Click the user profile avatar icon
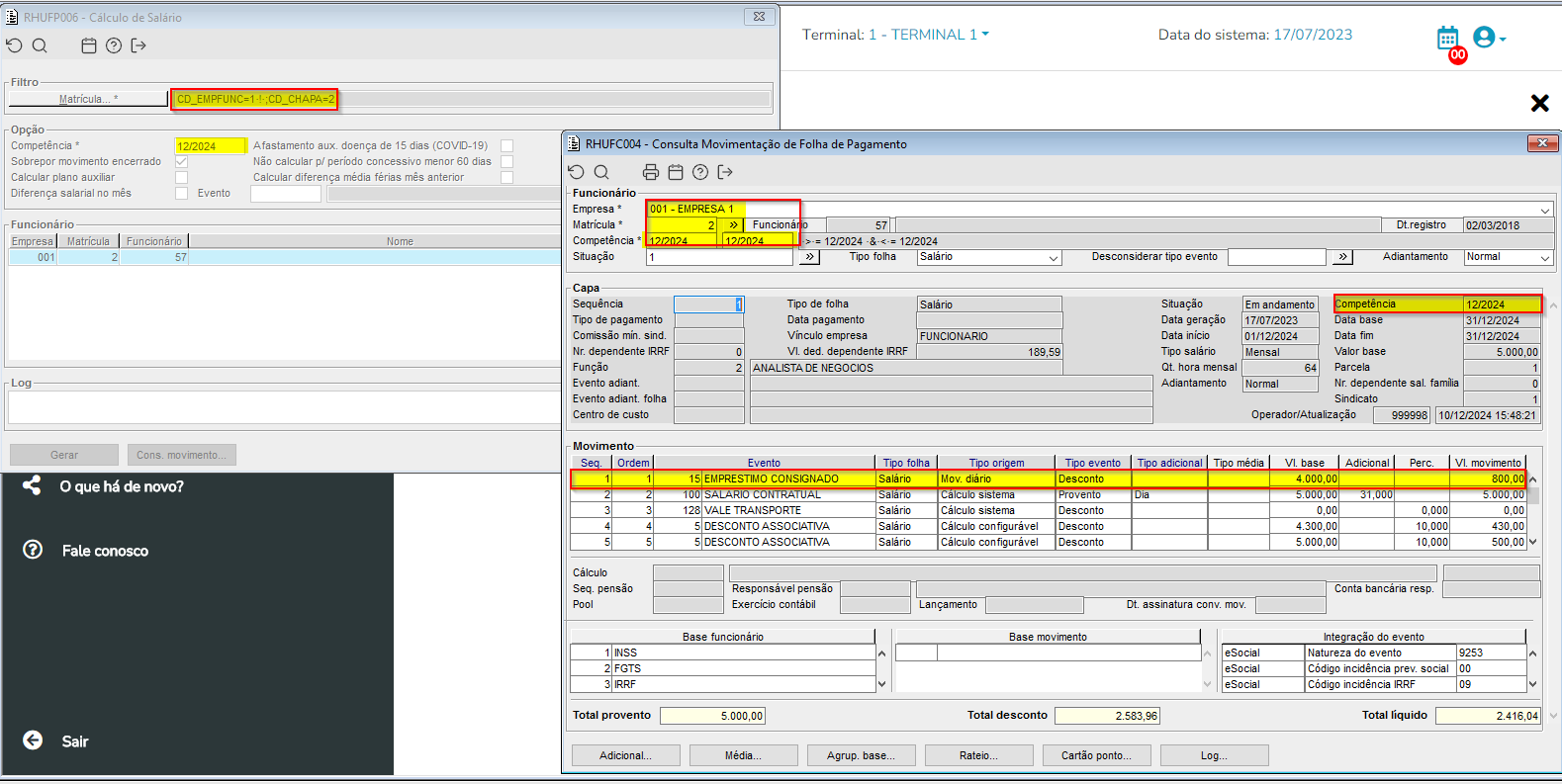The width and height of the screenshot is (1562, 784). [x=1484, y=38]
